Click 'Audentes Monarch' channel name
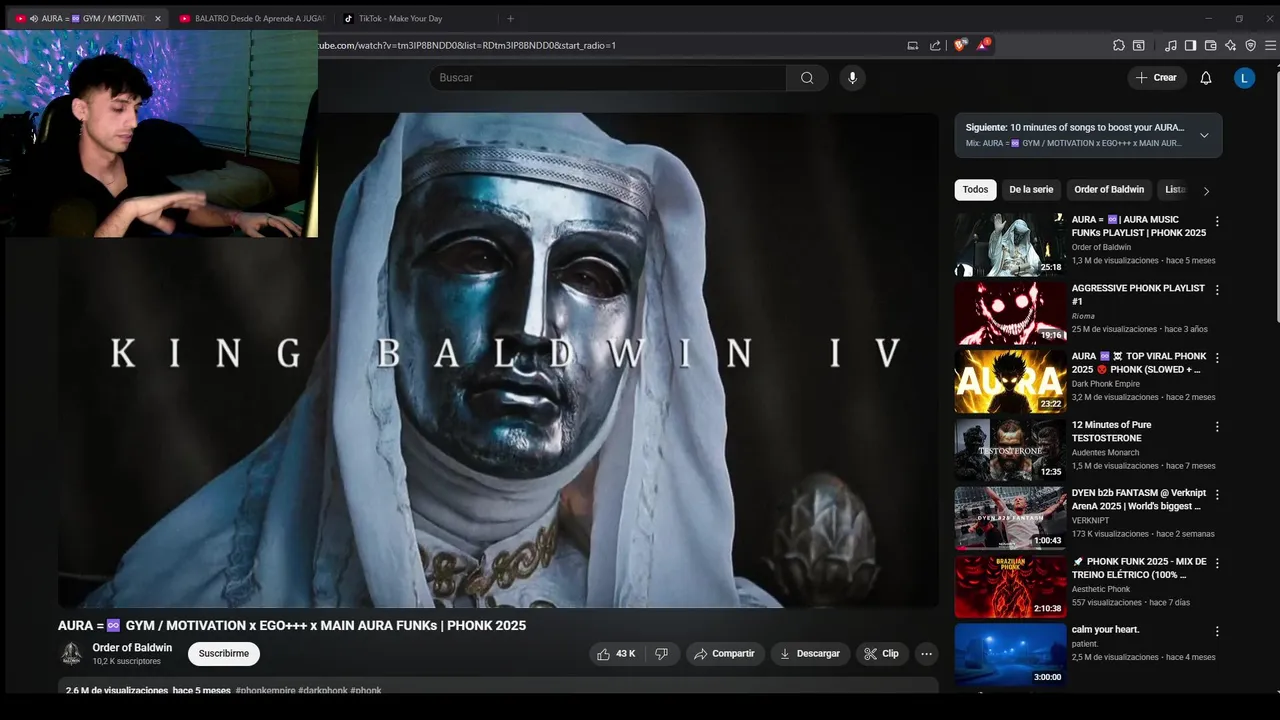This screenshot has width=1280, height=720. coord(1105,452)
